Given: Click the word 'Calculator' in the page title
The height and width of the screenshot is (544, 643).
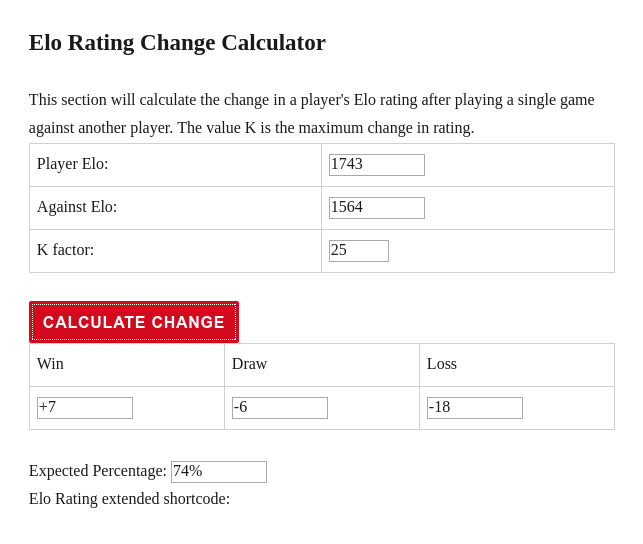Looking at the screenshot, I should coord(274,43).
